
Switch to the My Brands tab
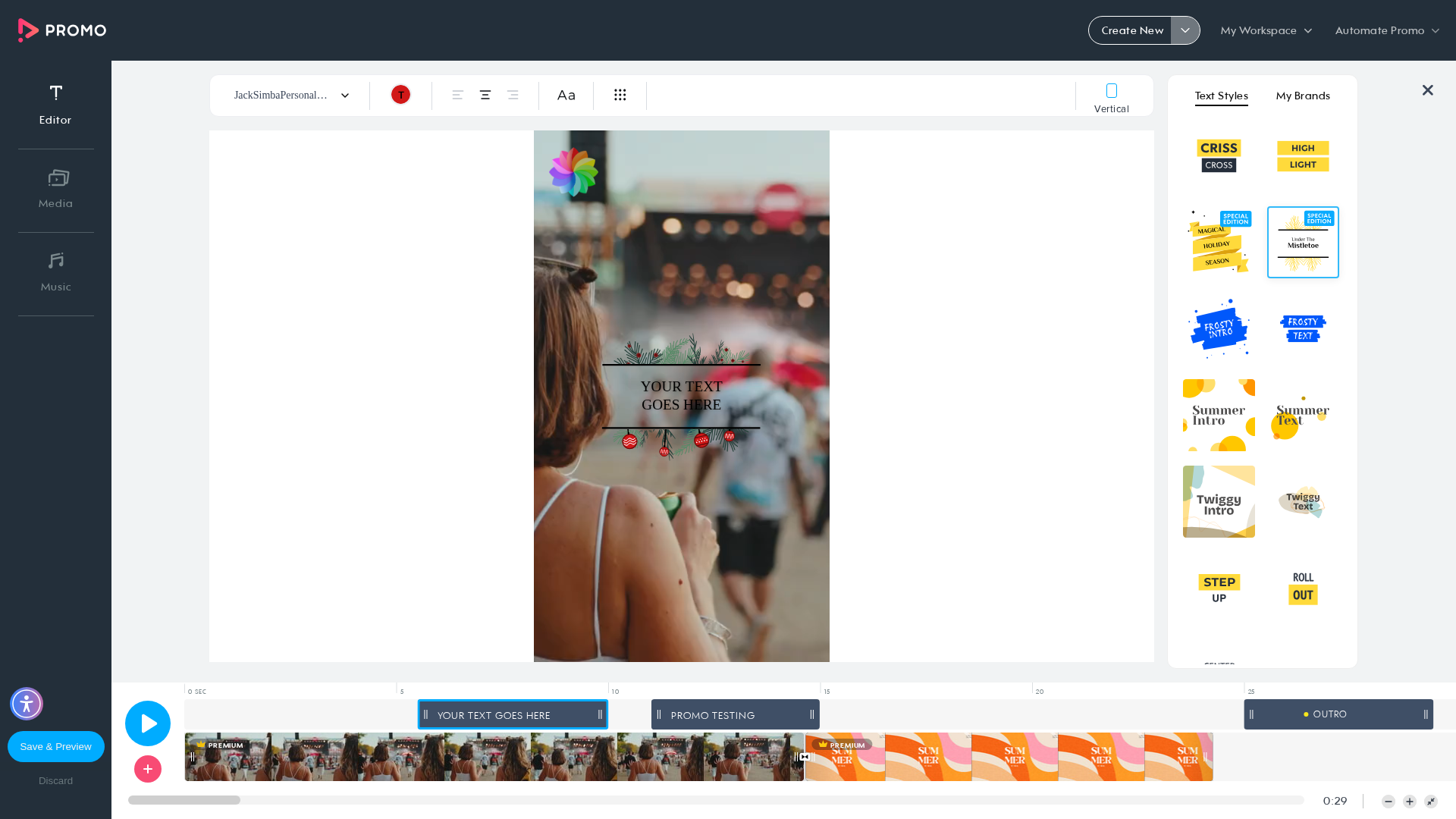click(1303, 96)
